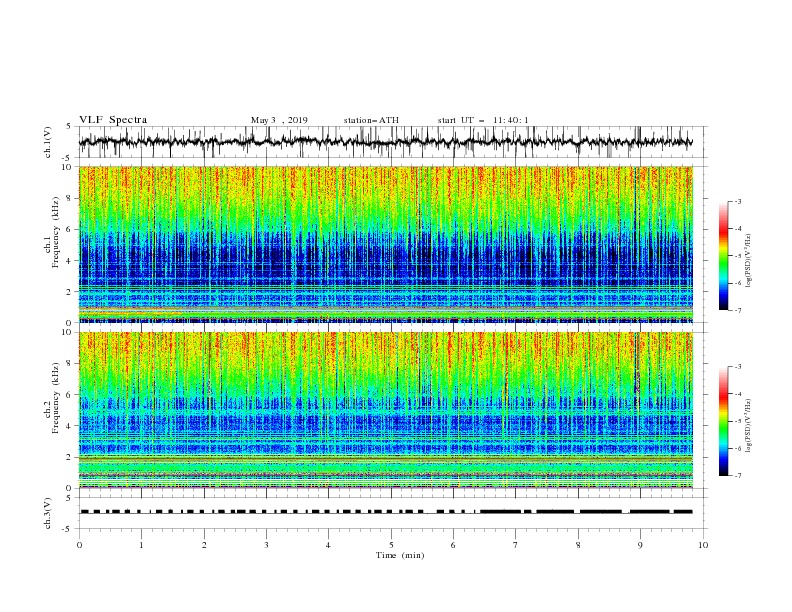The image size is (792, 612).
Task: Click the "6" kHz tick of ch.1 spectrogram
Action: click(x=70, y=229)
